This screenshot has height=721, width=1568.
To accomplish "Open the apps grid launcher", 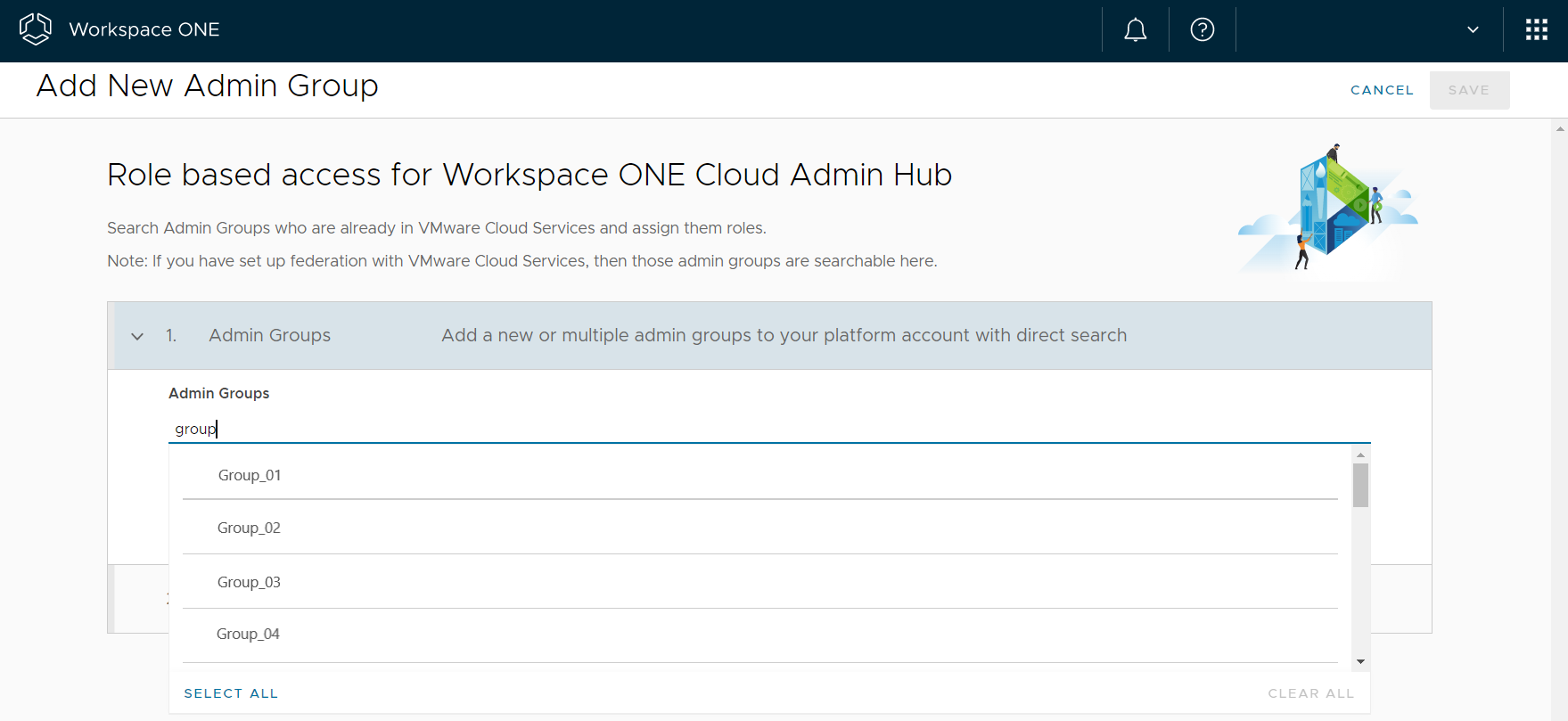I will [1536, 30].
